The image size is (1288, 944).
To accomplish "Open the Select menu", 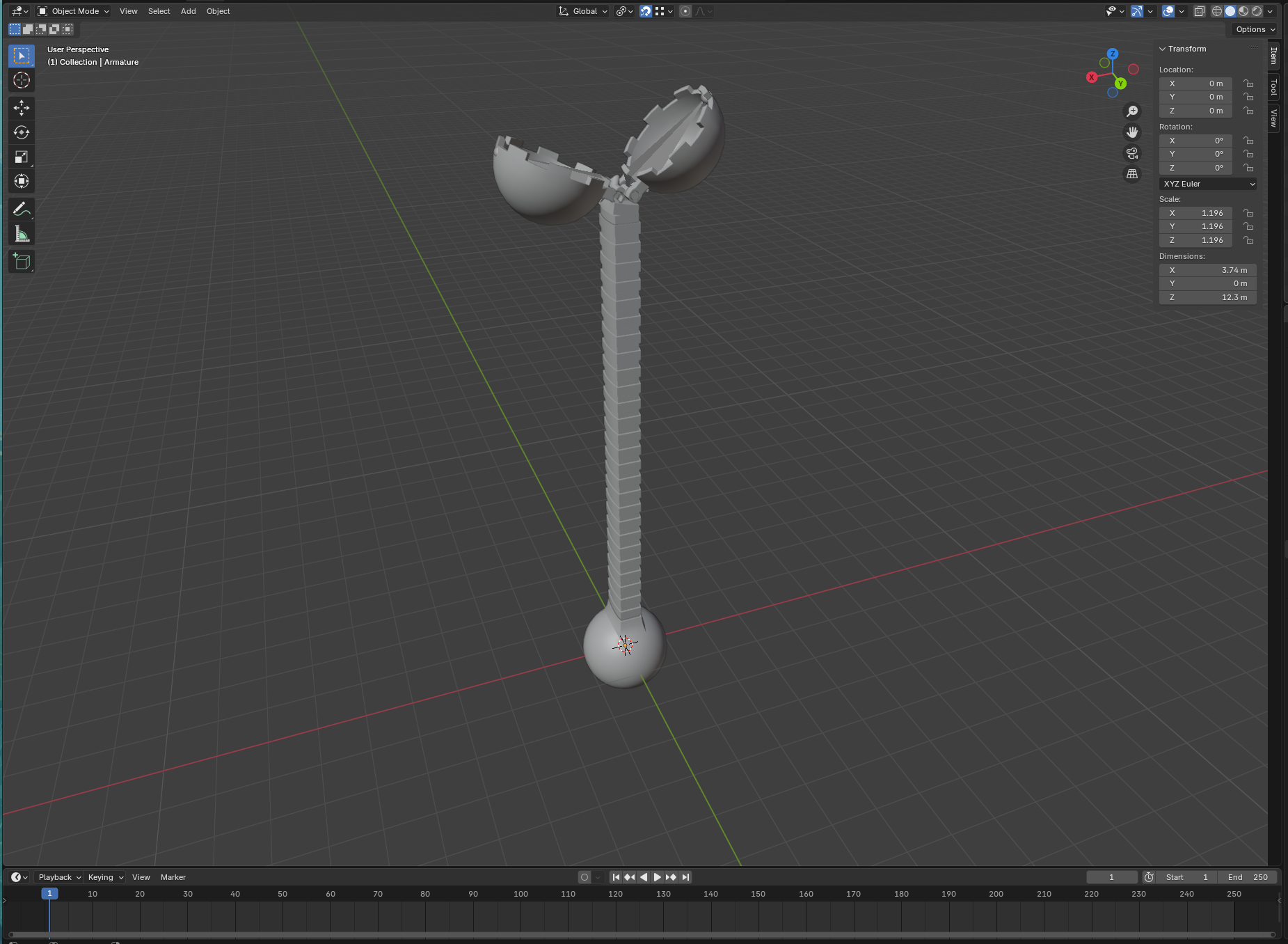I will point(159,11).
